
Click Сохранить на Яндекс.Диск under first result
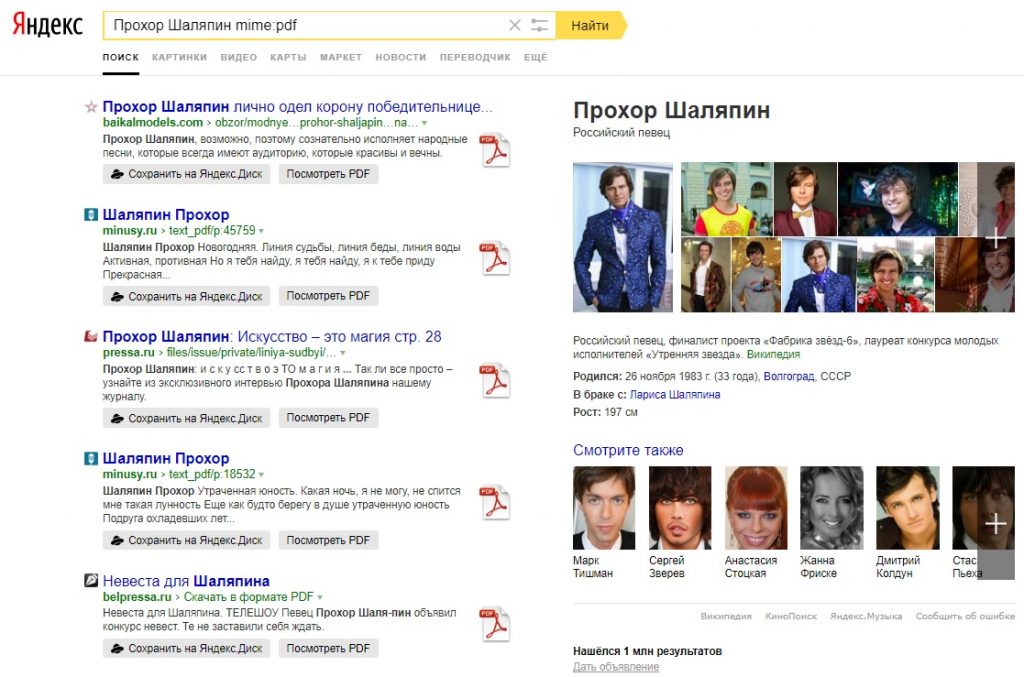[186, 174]
